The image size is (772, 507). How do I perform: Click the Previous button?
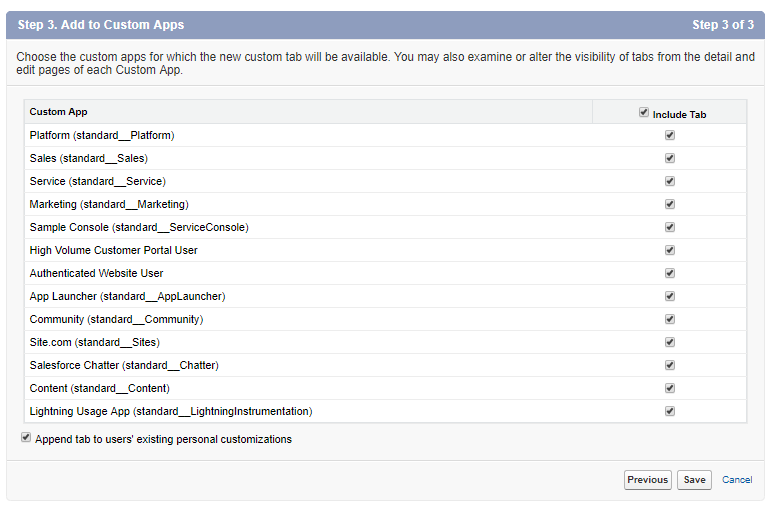647,480
